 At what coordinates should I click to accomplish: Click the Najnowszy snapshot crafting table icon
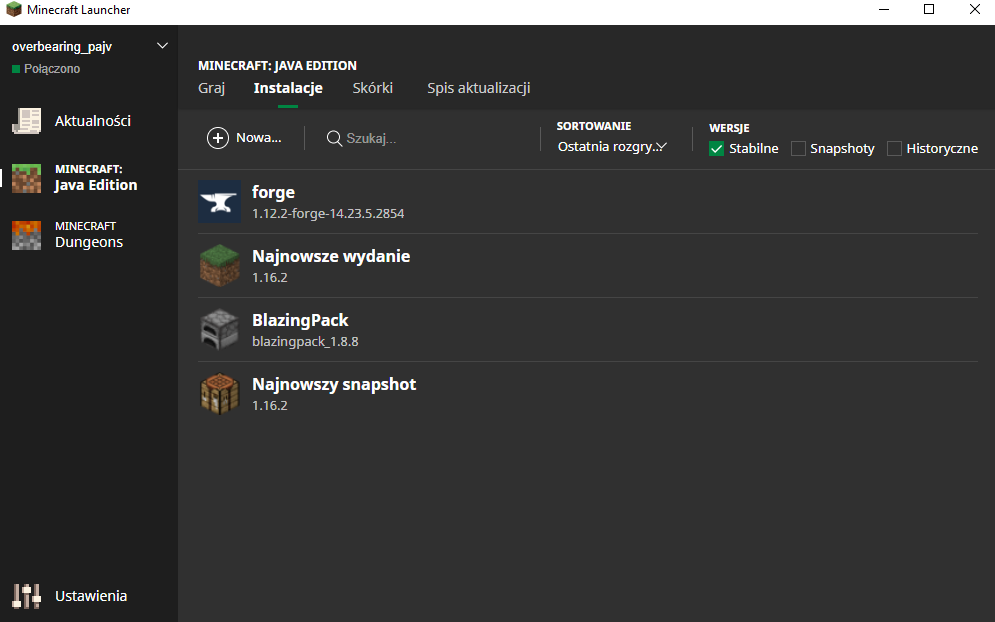click(x=220, y=394)
